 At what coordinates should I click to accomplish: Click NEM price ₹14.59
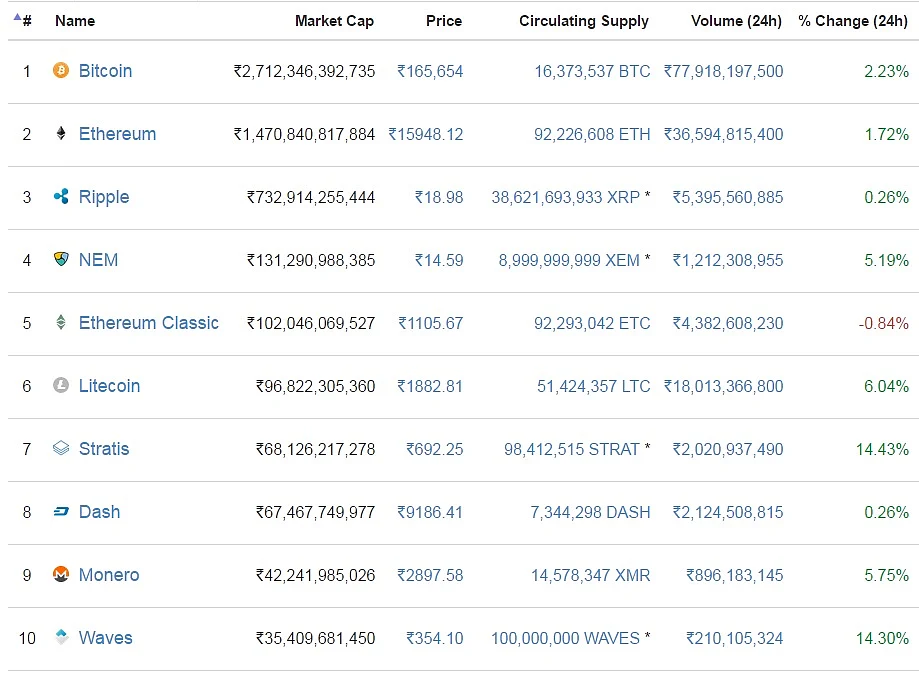pyautogui.click(x=439, y=260)
